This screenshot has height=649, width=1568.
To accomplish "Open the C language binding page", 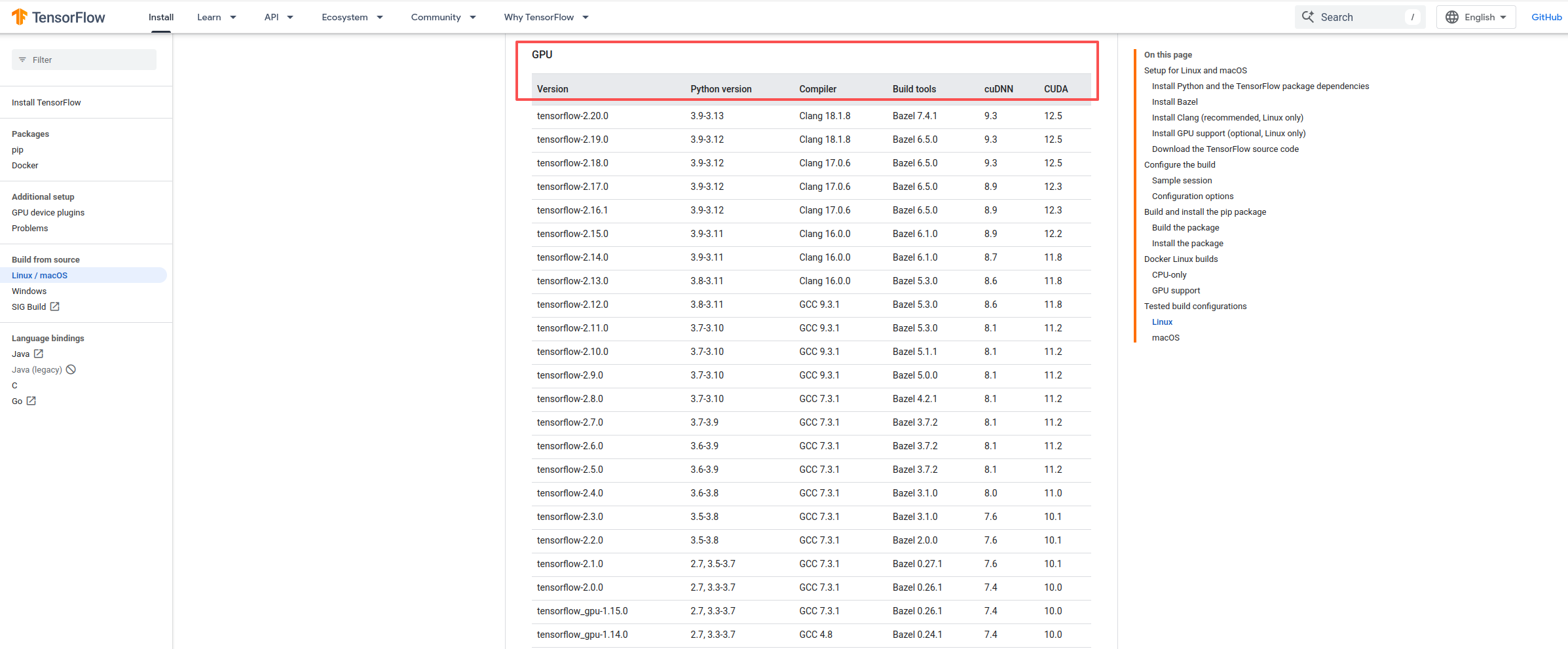I will click(x=14, y=385).
